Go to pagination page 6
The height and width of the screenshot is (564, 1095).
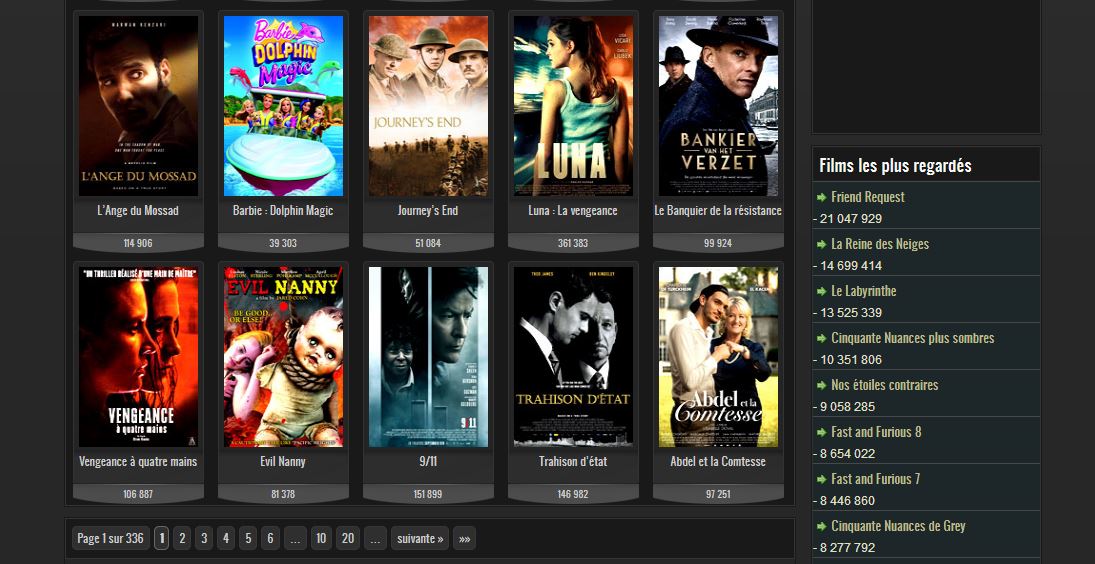(270, 538)
